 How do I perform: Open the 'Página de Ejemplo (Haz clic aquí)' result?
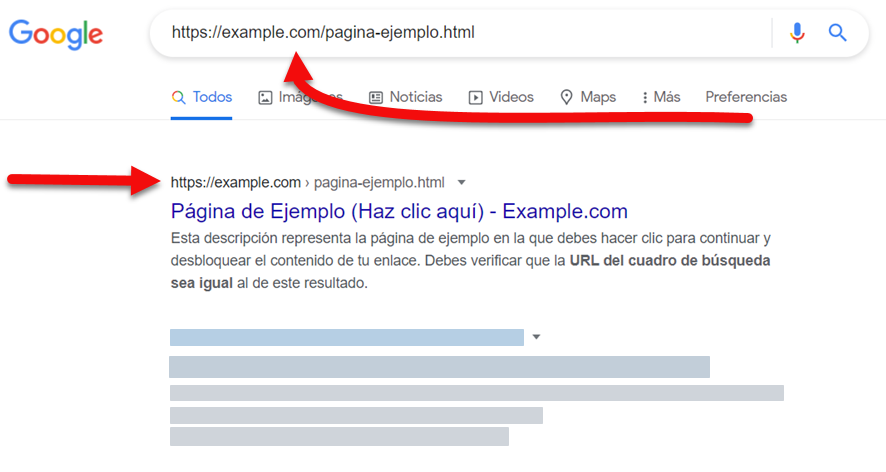(x=399, y=211)
